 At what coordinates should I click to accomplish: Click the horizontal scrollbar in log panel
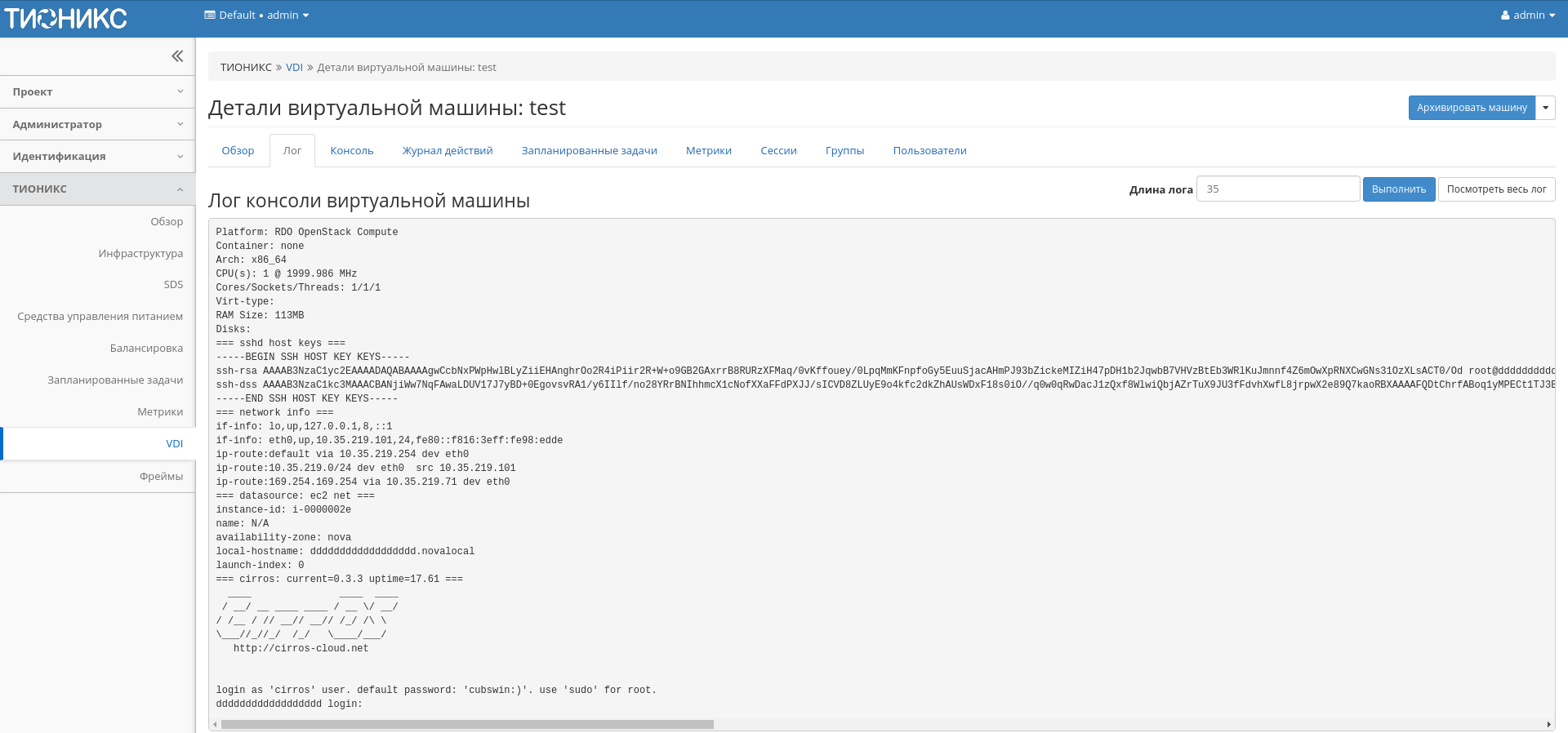pos(467,724)
